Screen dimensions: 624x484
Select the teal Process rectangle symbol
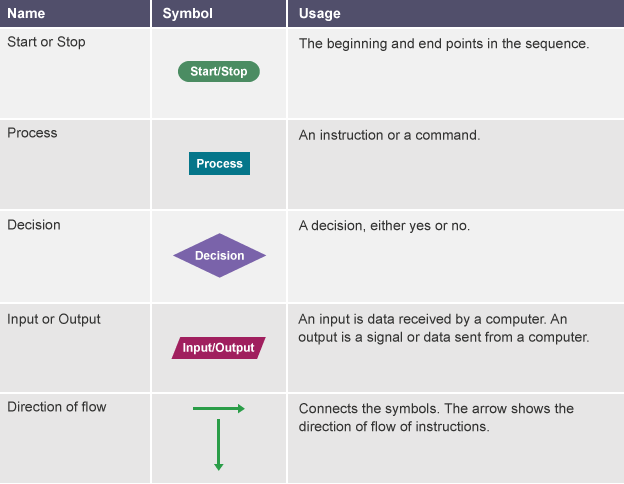coord(219,163)
